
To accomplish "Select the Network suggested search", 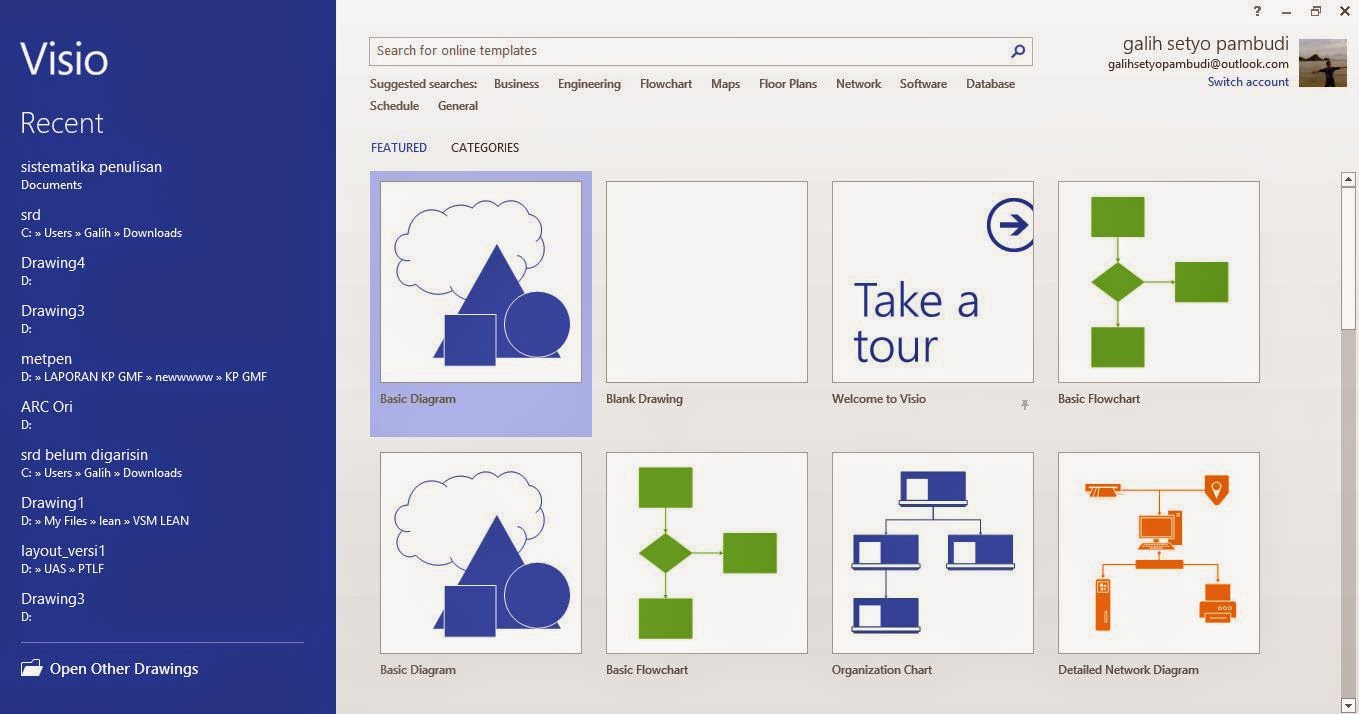I will [x=858, y=84].
